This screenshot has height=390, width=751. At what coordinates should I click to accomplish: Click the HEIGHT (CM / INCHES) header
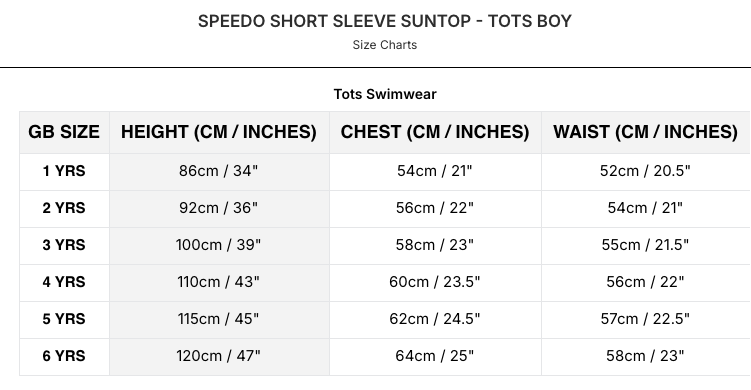219,132
